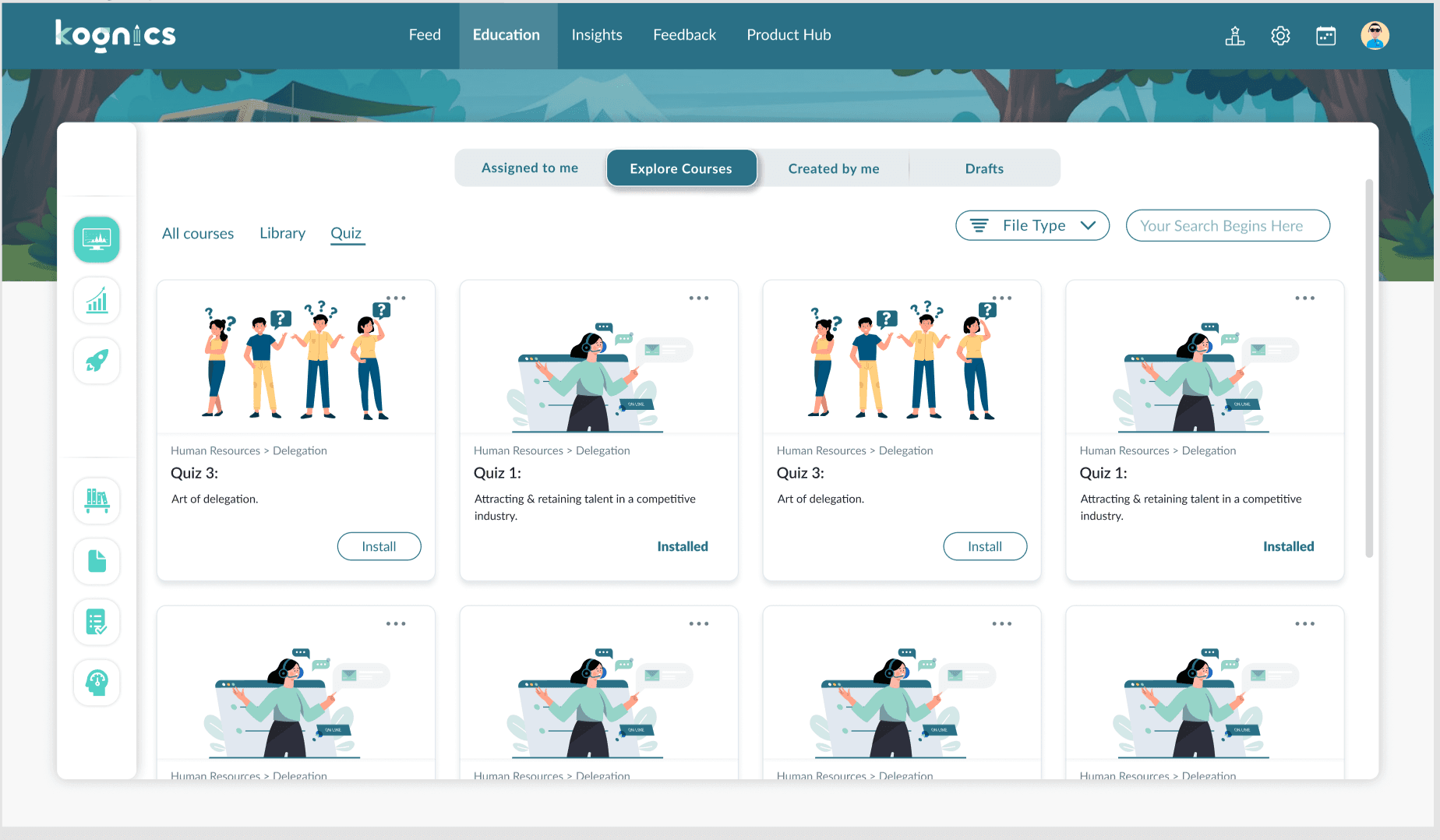
Task: Click the user profile avatar
Action: pyautogui.click(x=1375, y=36)
